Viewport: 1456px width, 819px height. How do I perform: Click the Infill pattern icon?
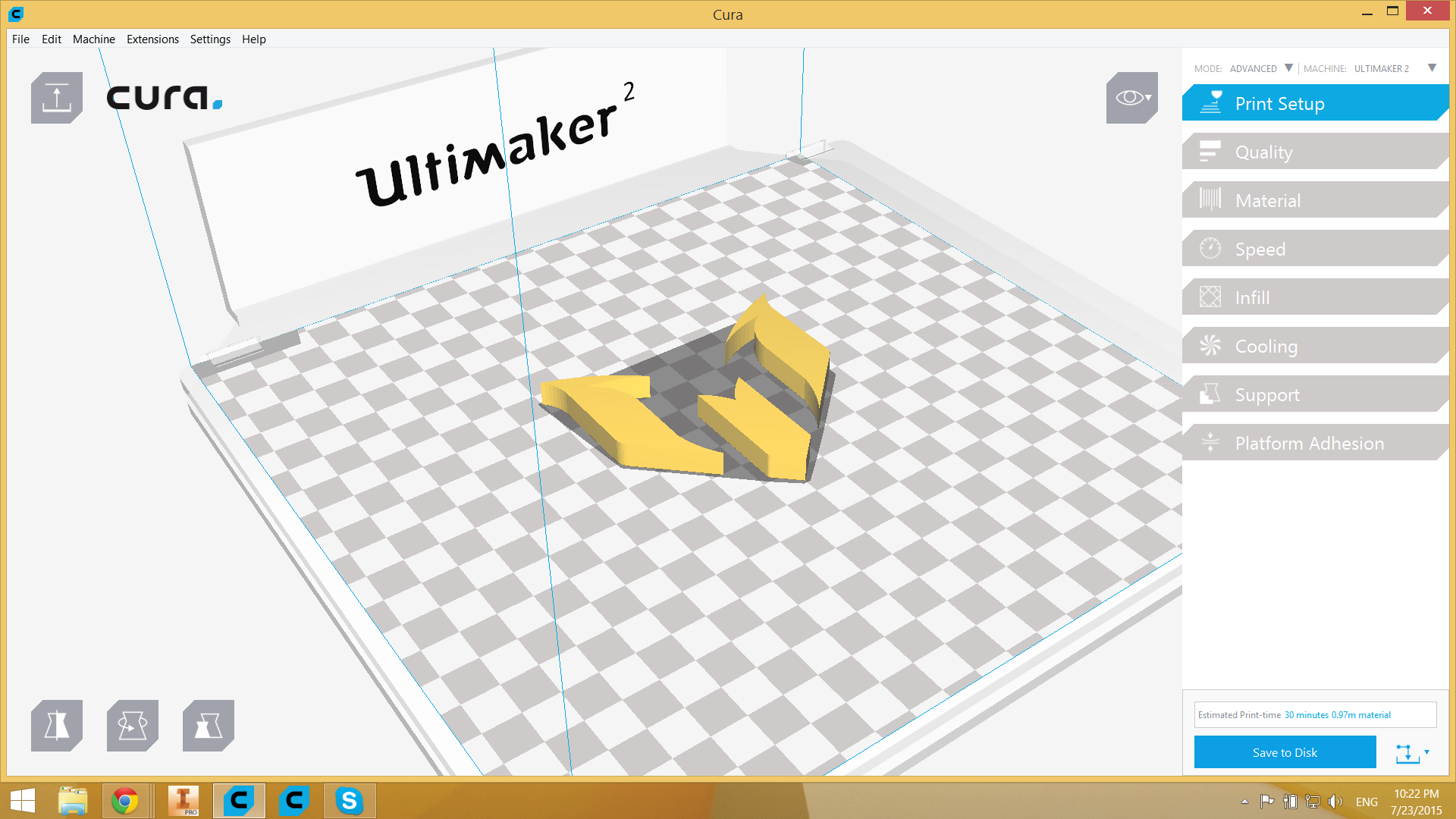click(x=1210, y=297)
